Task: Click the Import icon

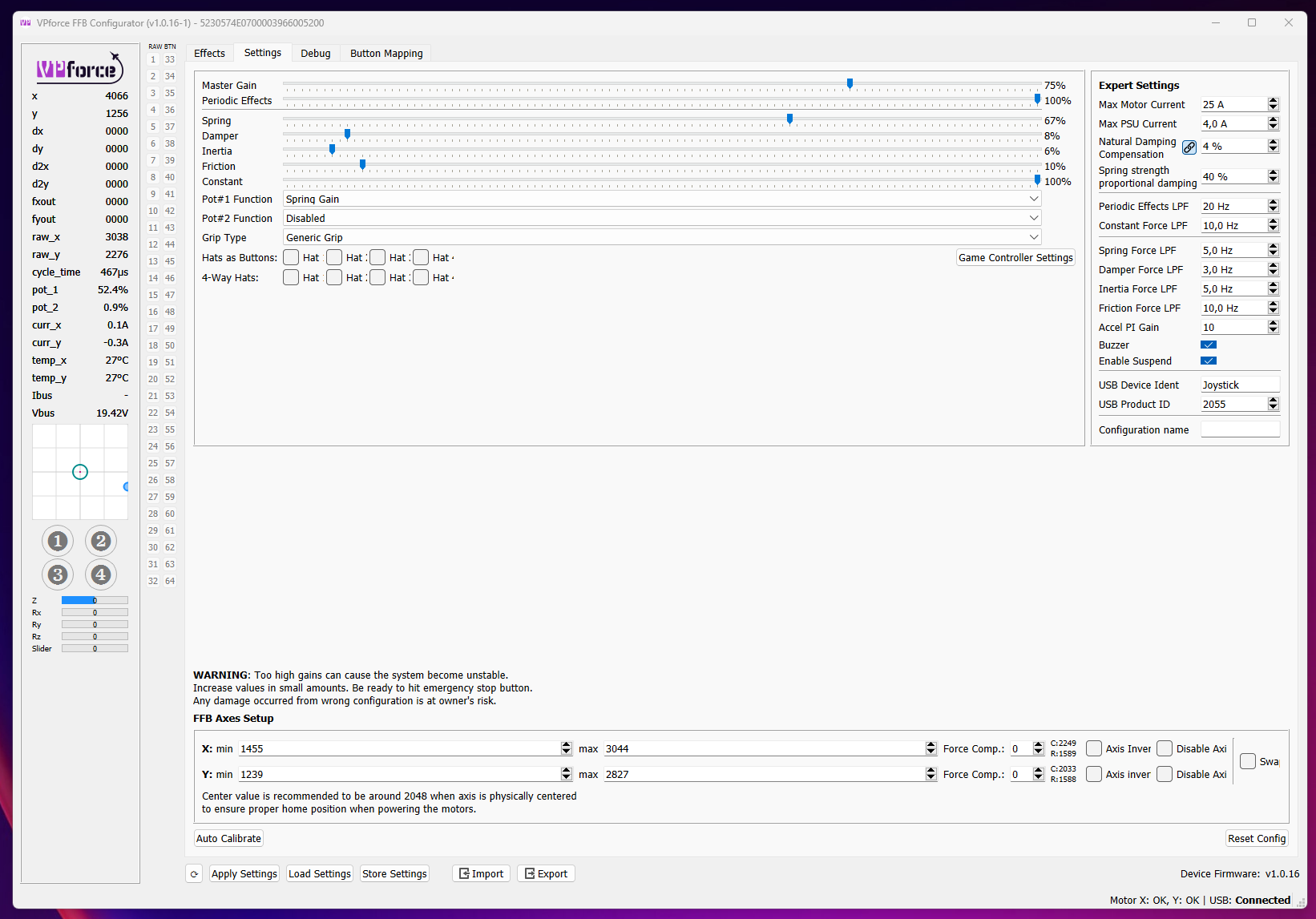Action: [466, 873]
